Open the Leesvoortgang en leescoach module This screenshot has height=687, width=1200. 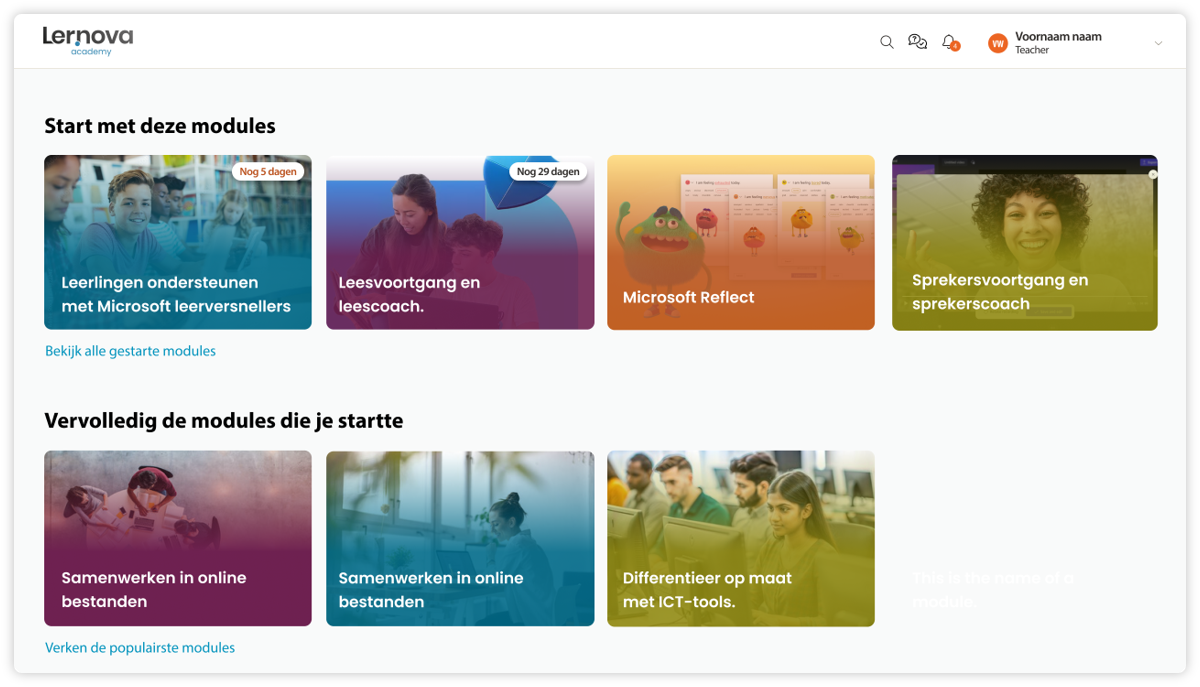[460, 242]
